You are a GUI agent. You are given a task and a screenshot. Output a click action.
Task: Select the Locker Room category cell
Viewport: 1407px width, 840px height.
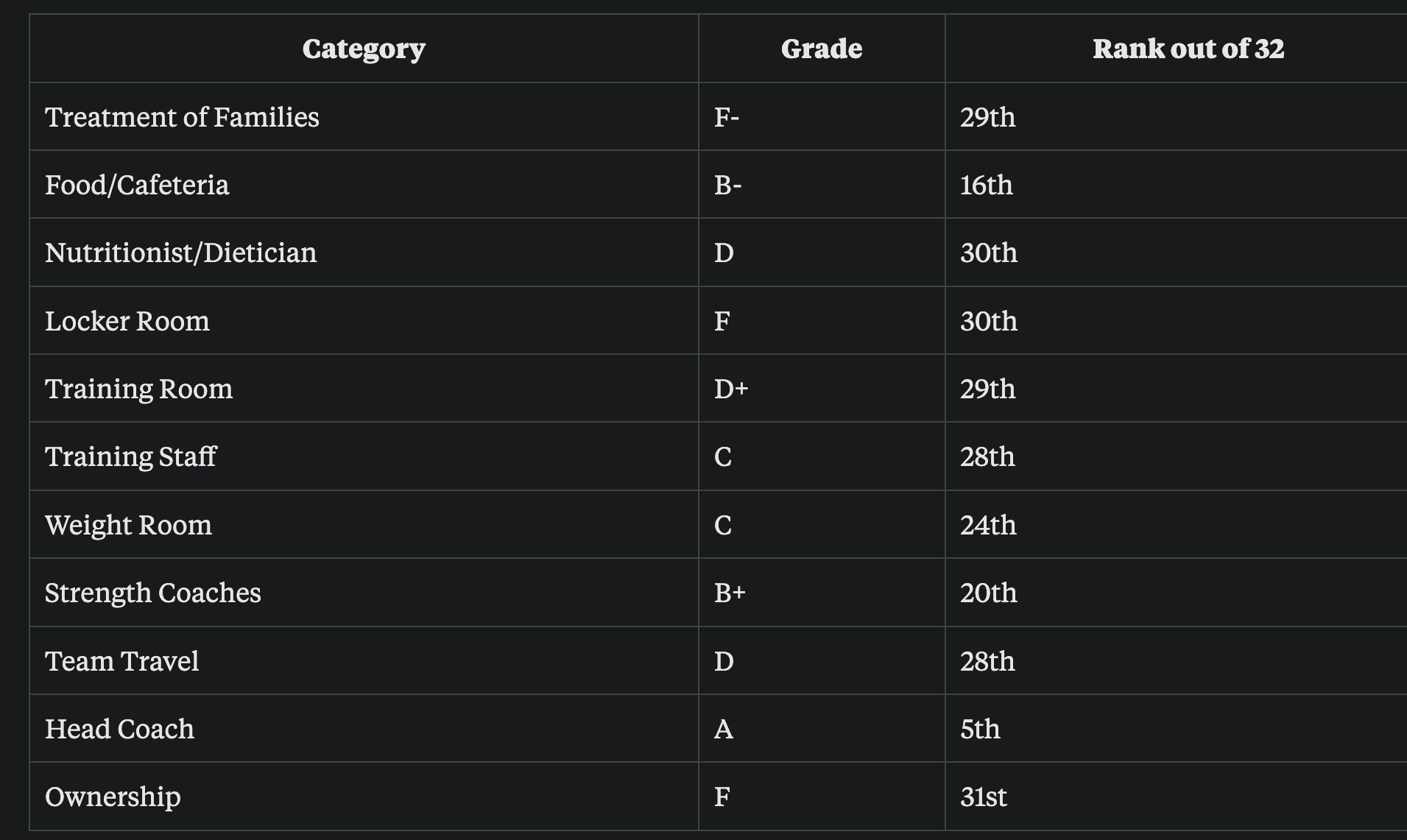(127, 321)
